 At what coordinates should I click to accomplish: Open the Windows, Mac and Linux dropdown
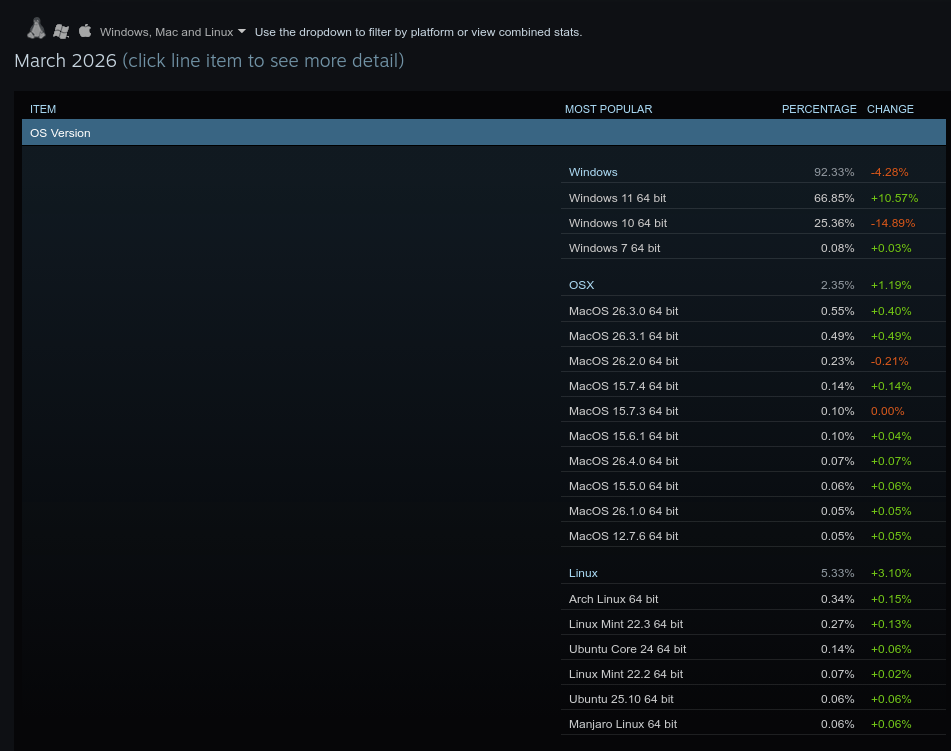click(x=172, y=32)
